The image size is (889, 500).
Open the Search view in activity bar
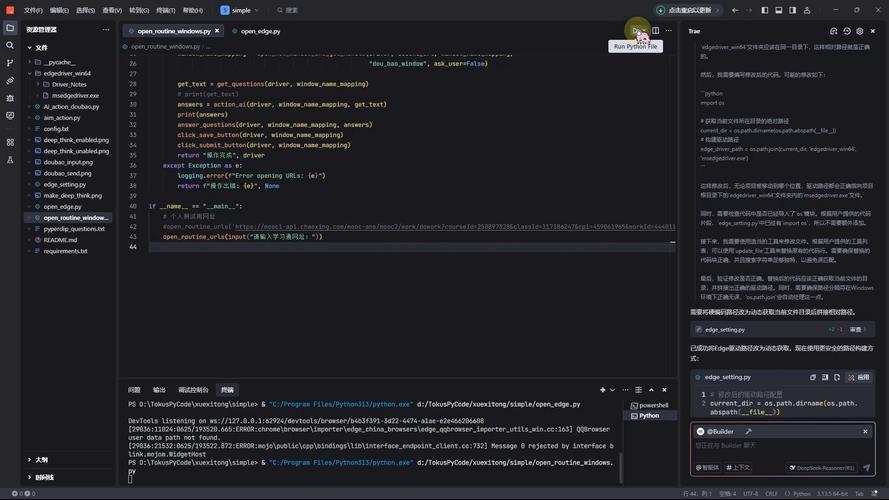tap(10, 45)
